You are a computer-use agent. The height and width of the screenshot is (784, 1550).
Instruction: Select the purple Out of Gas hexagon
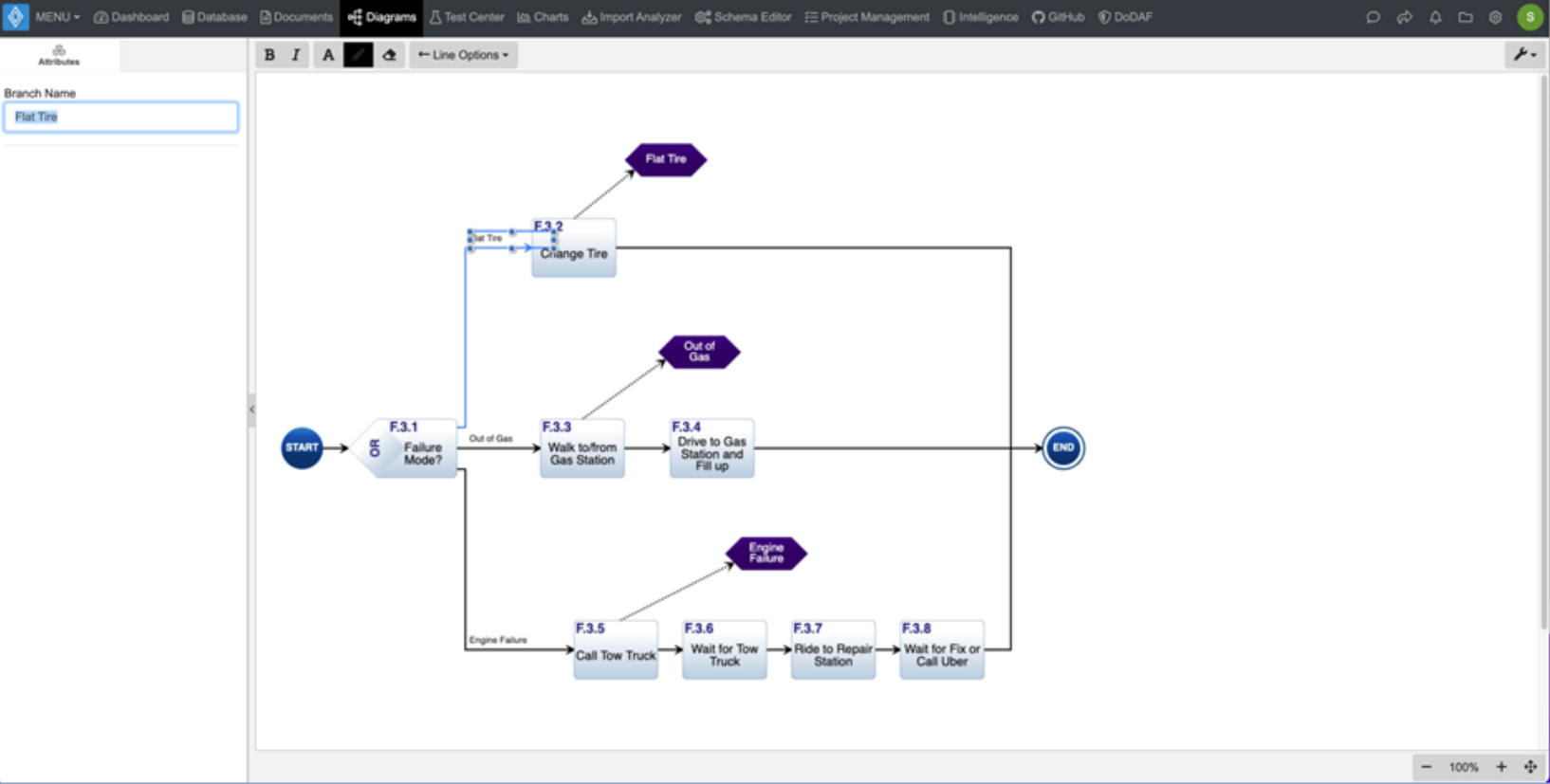coord(699,352)
